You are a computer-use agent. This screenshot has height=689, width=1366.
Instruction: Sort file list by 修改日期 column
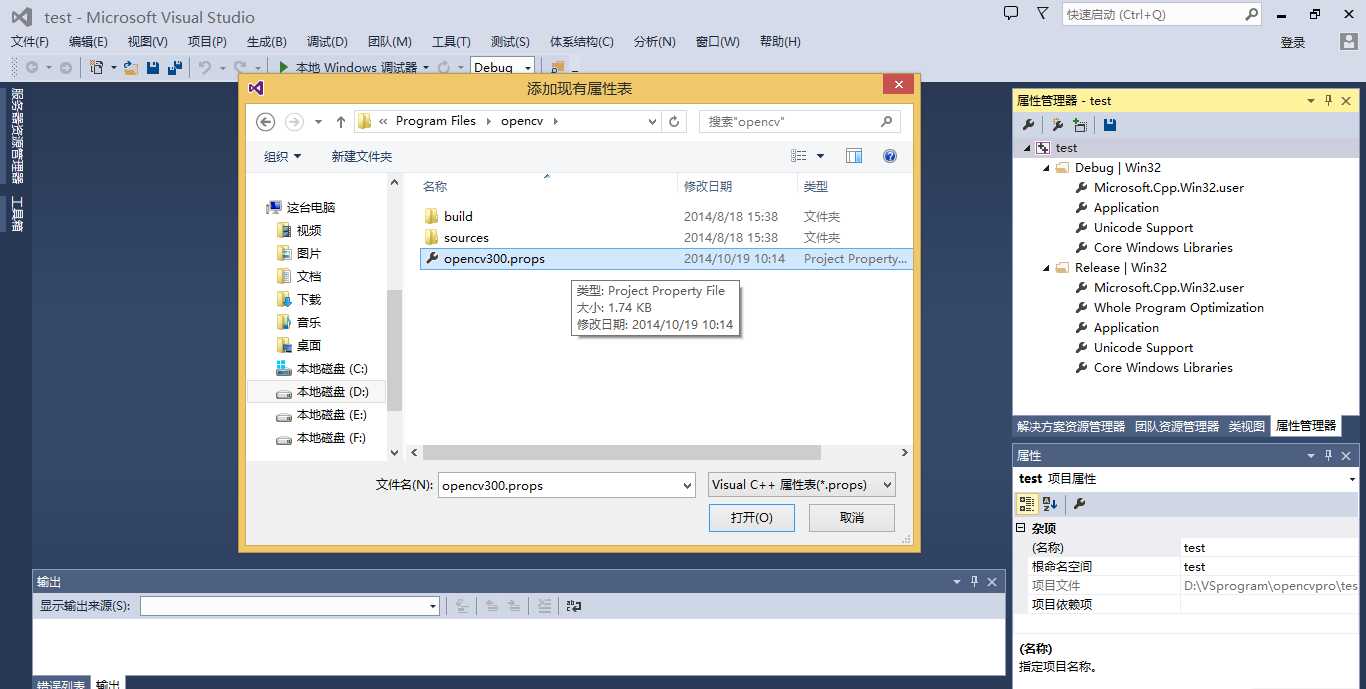pos(708,186)
